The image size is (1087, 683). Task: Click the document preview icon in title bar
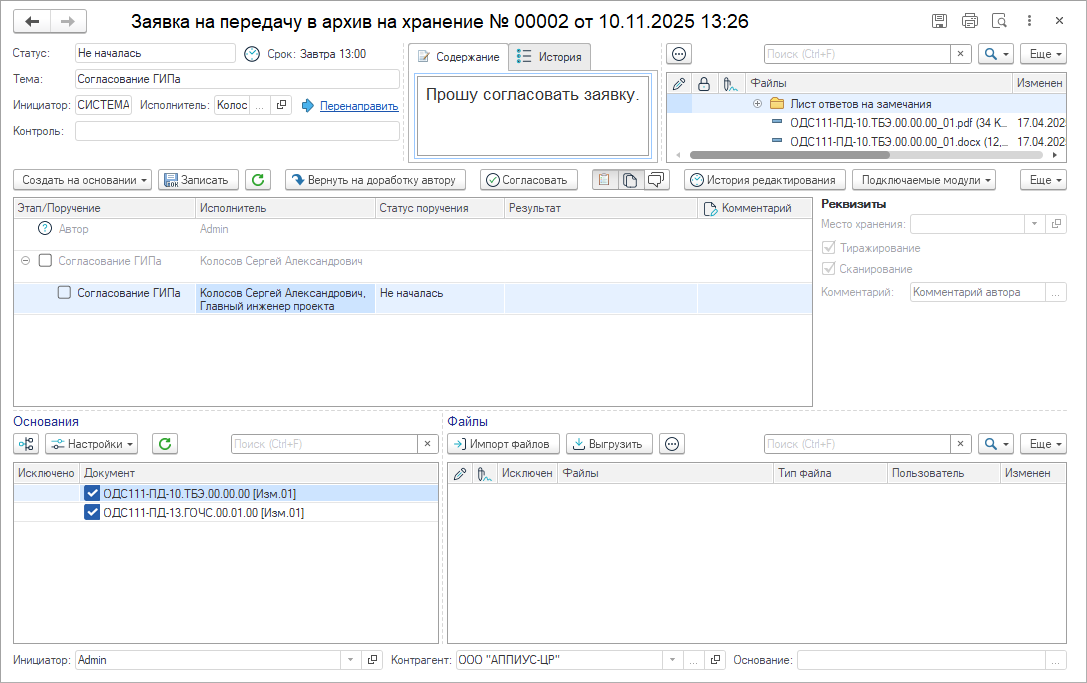coord(999,21)
